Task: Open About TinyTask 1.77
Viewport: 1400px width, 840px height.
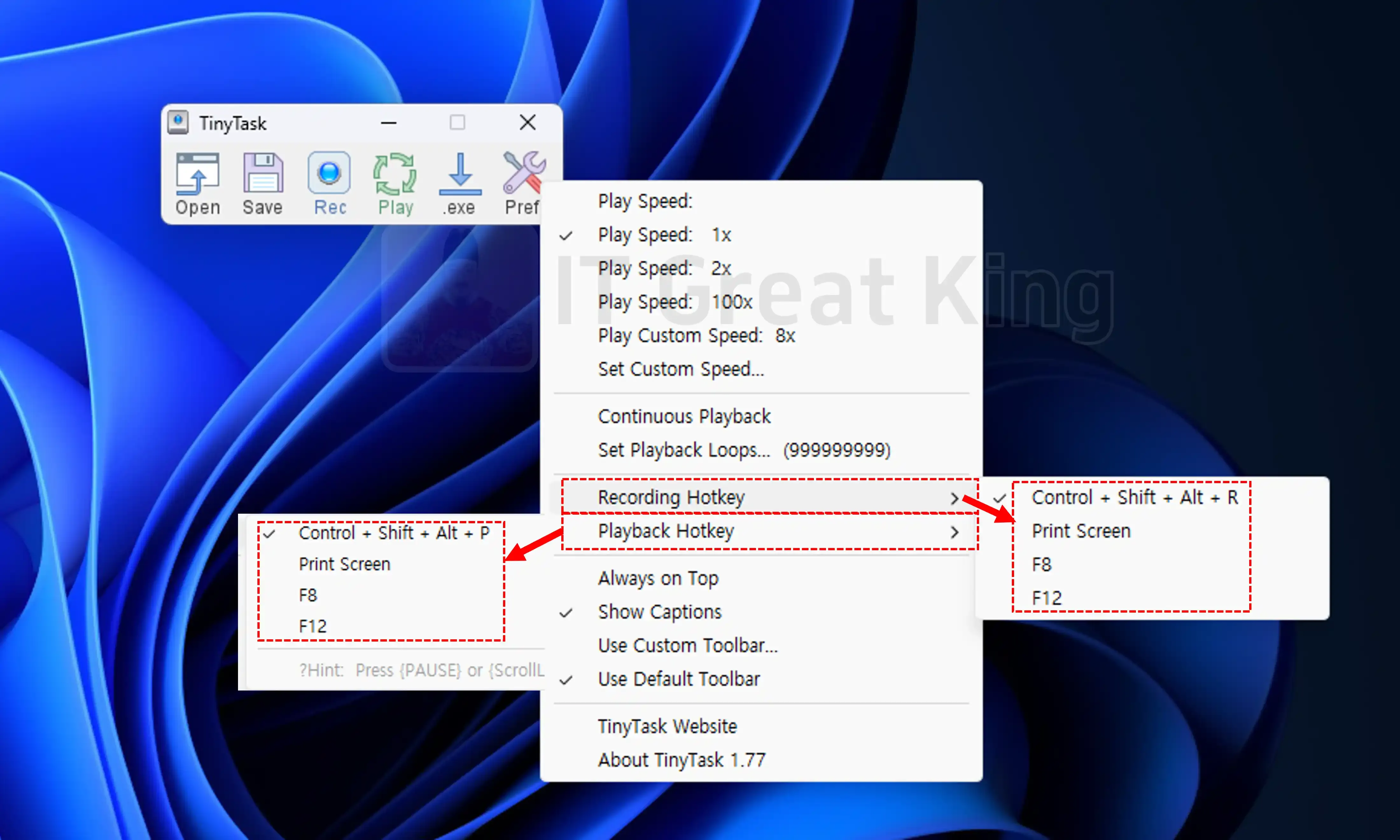Action: 761,760
